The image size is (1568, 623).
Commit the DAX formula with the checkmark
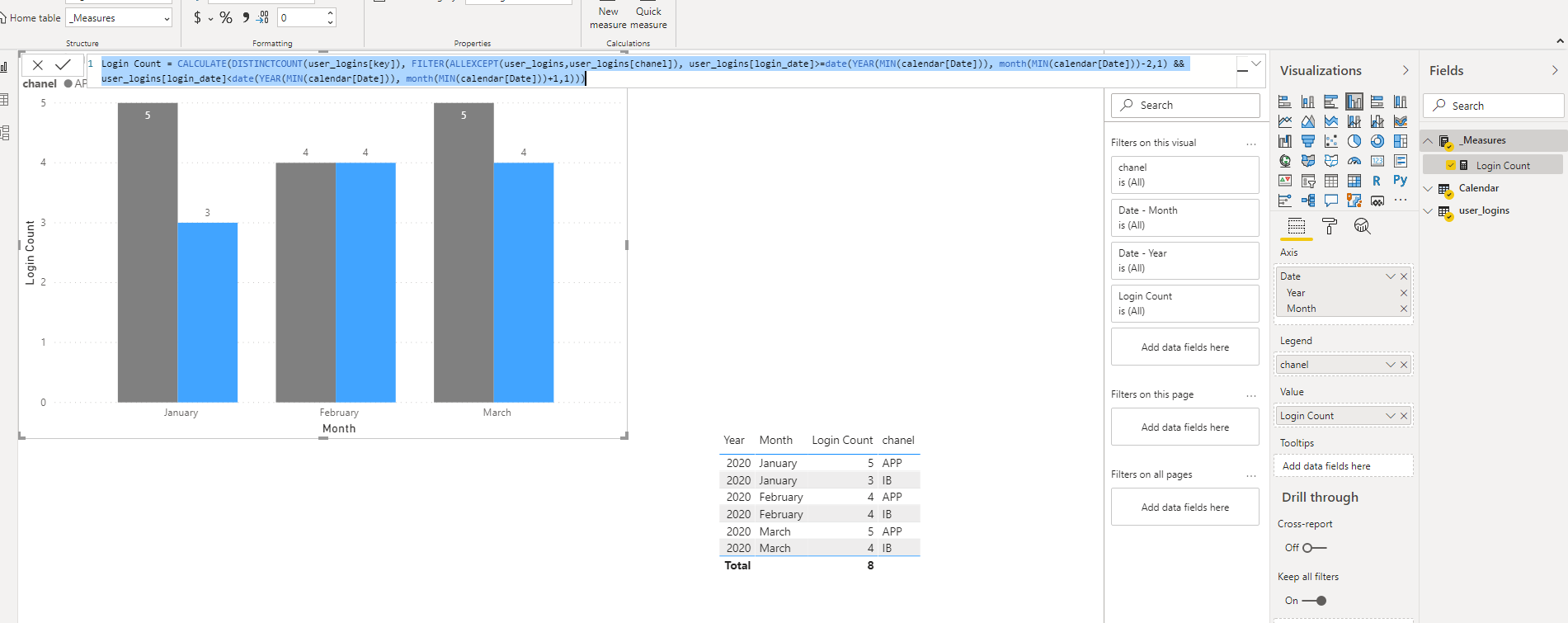(x=63, y=65)
